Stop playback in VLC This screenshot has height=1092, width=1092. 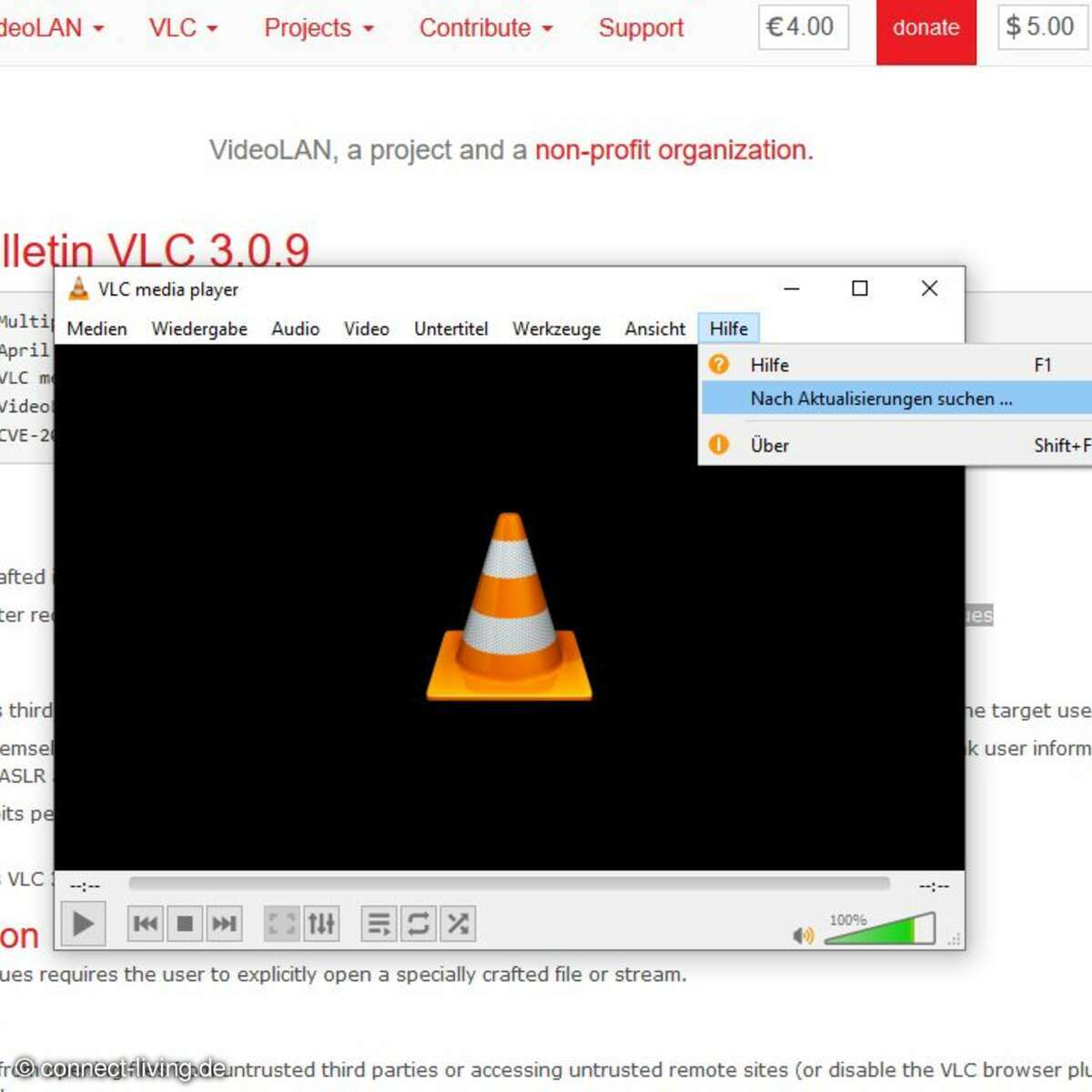[185, 923]
